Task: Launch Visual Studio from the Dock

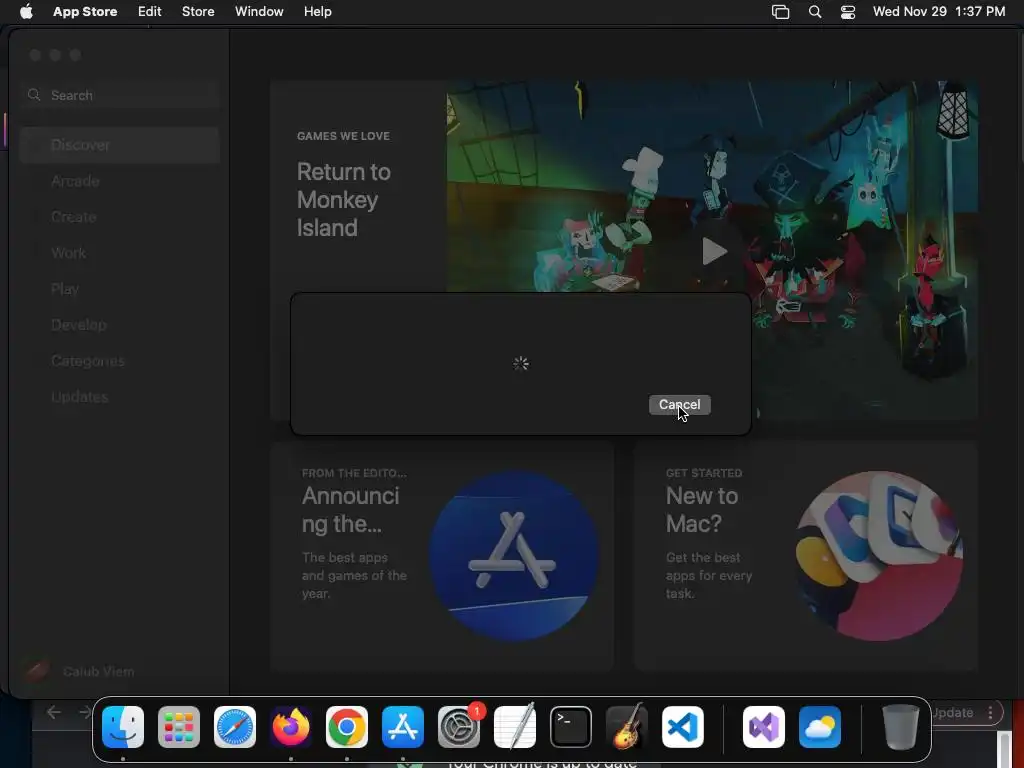Action: (x=763, y=727)
